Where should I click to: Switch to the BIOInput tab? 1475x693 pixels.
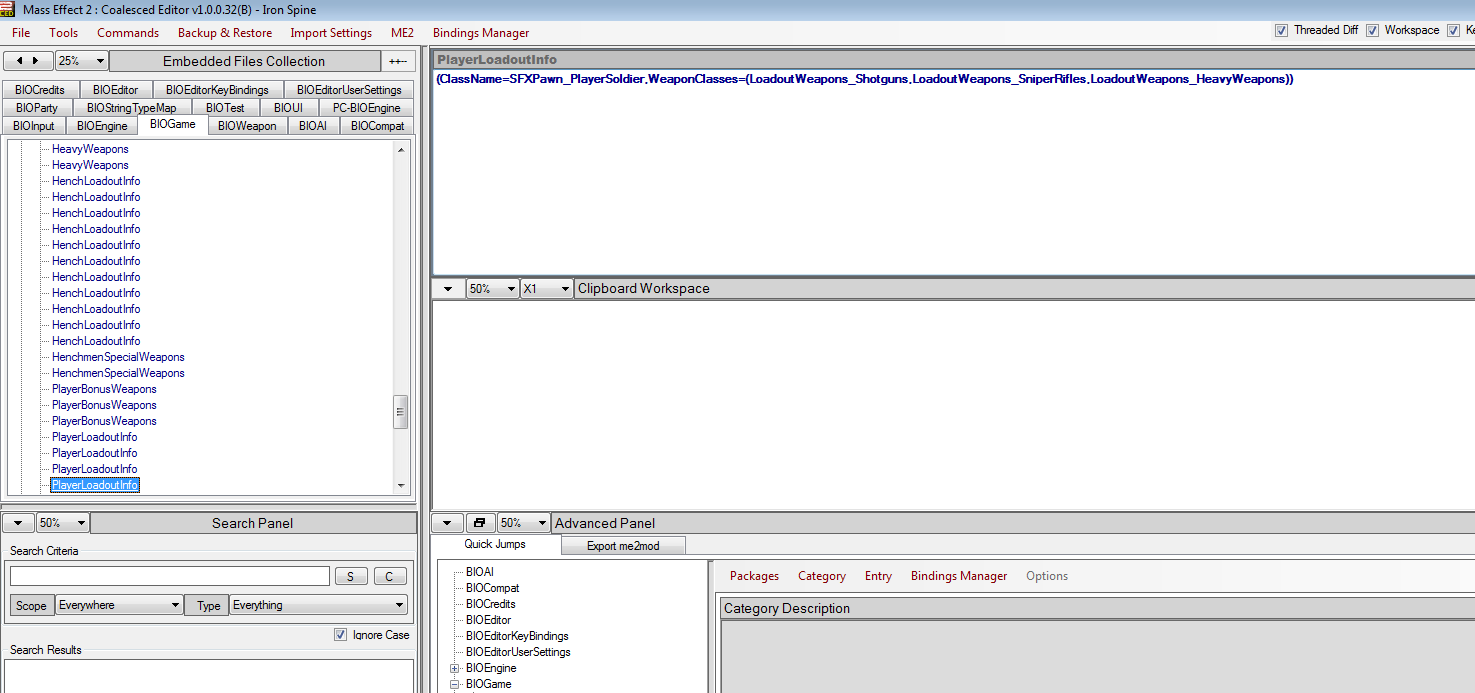35,126
